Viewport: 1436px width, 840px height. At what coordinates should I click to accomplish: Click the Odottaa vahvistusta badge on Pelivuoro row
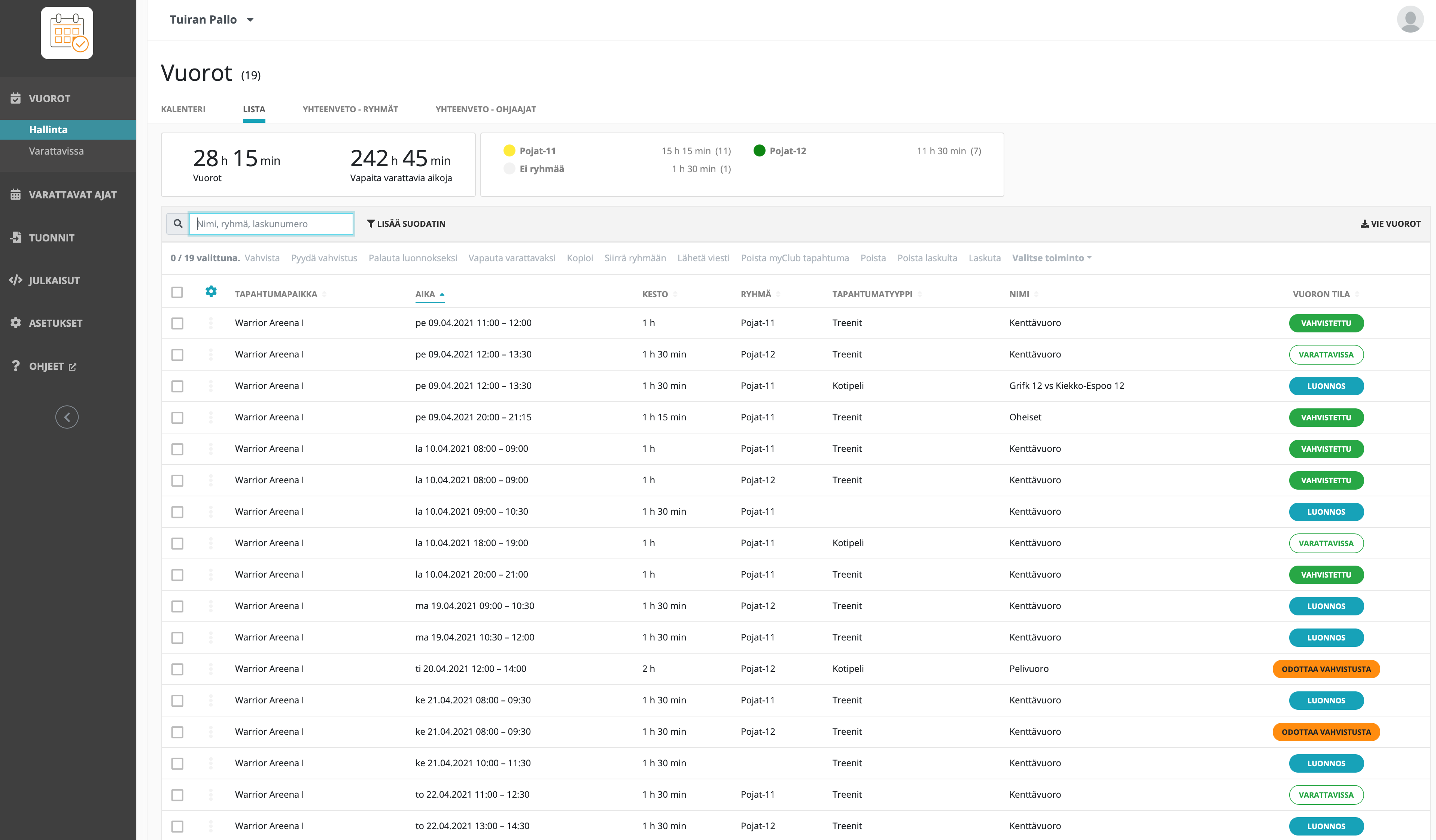(1326, 669)
